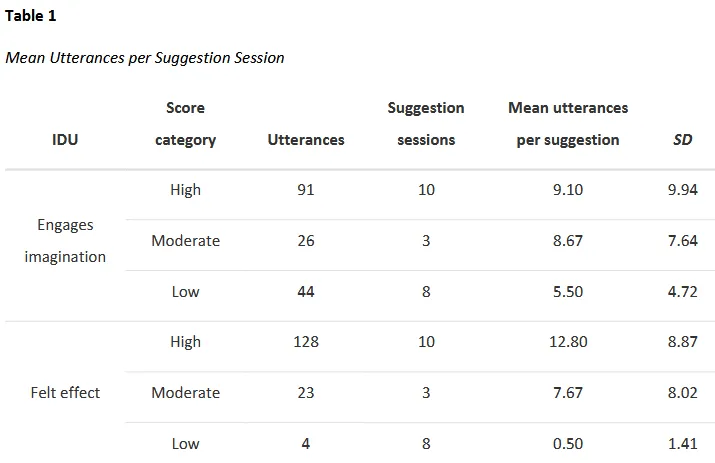Click the "Mean utterances per suggestion" header
715x463 pixels.
[568, 124]
